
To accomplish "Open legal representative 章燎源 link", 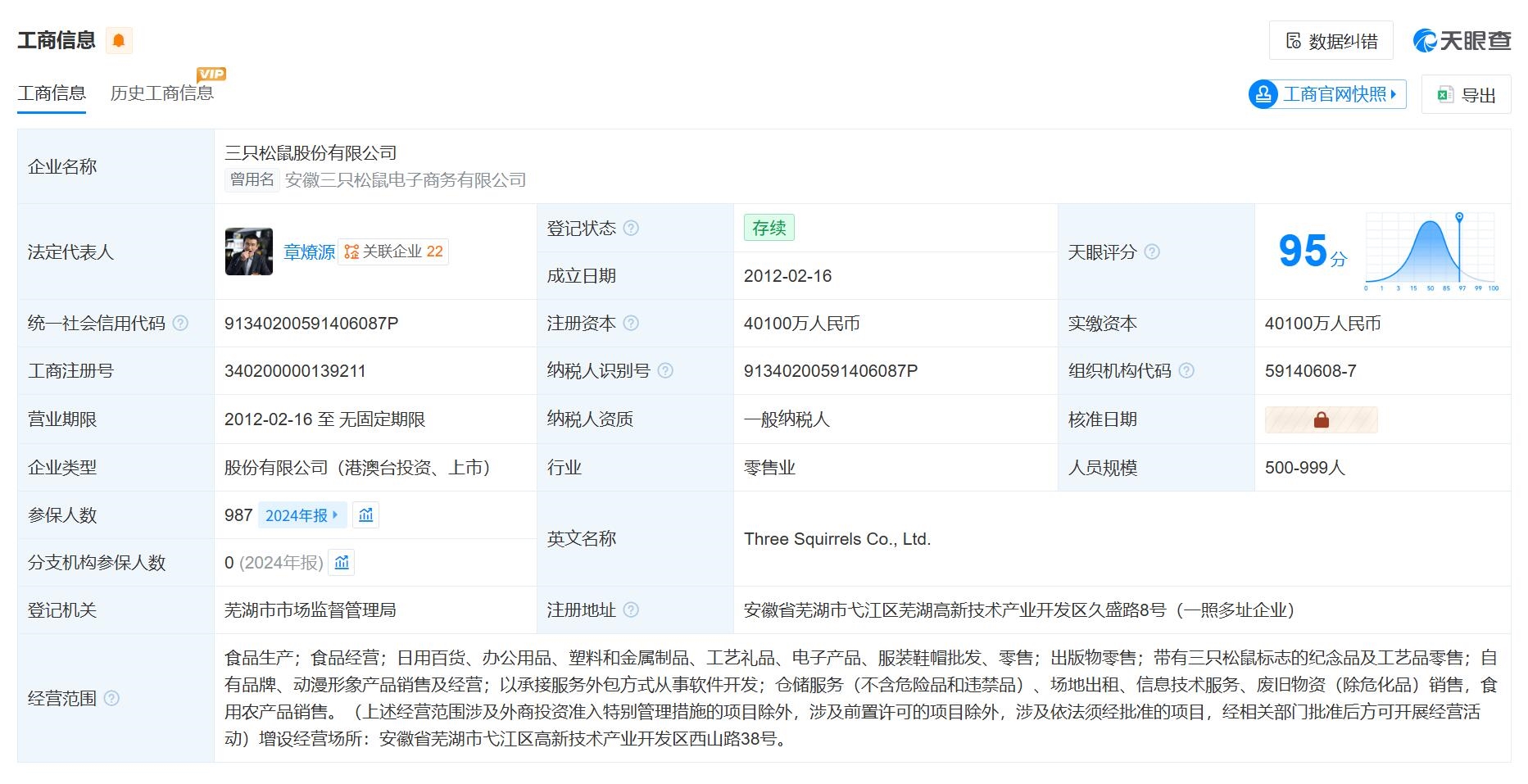I will pyautogui.click(x=309, y=252).
